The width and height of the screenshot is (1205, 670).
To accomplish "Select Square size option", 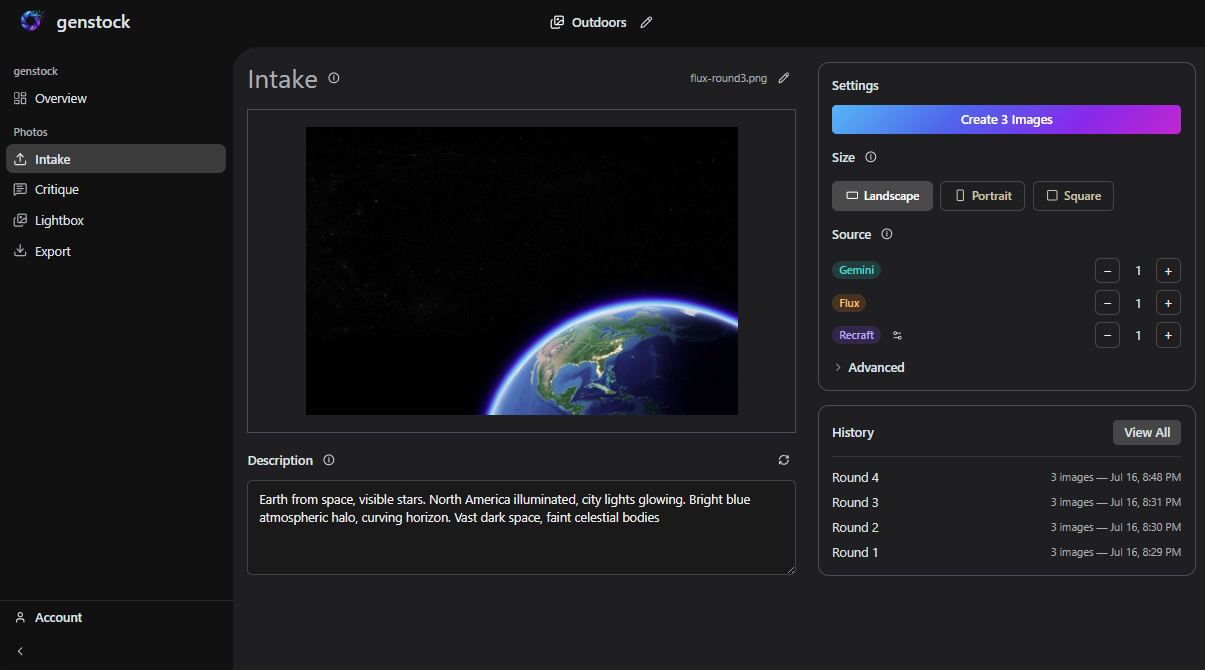I will [x=1073, y=196].
